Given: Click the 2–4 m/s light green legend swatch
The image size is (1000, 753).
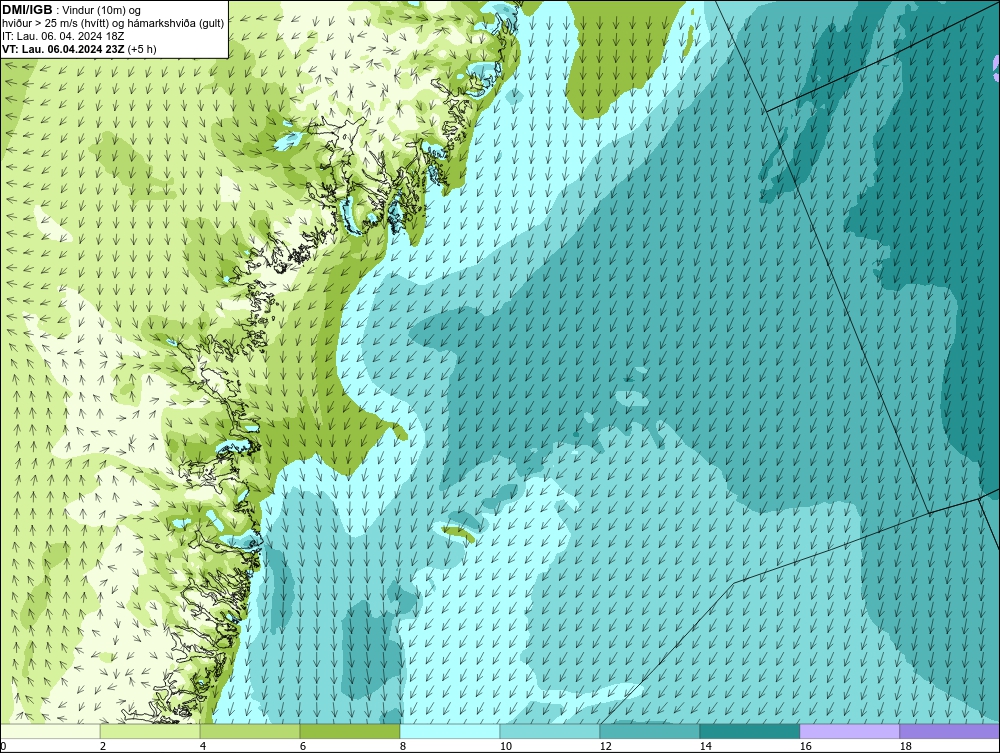Looking at the screenshot, I should point(150,731).
